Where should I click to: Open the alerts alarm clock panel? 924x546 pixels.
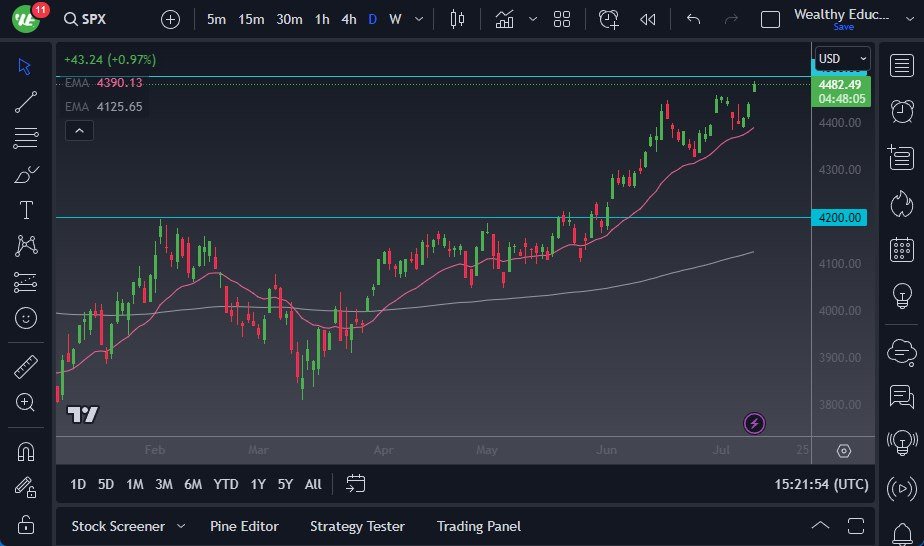pyautogui.click(x=901, y=110)
